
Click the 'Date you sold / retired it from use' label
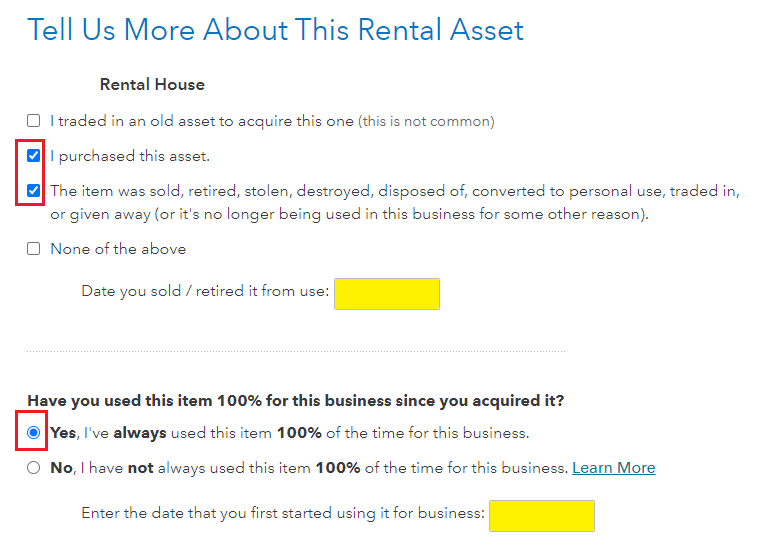[x=205, y=293]
